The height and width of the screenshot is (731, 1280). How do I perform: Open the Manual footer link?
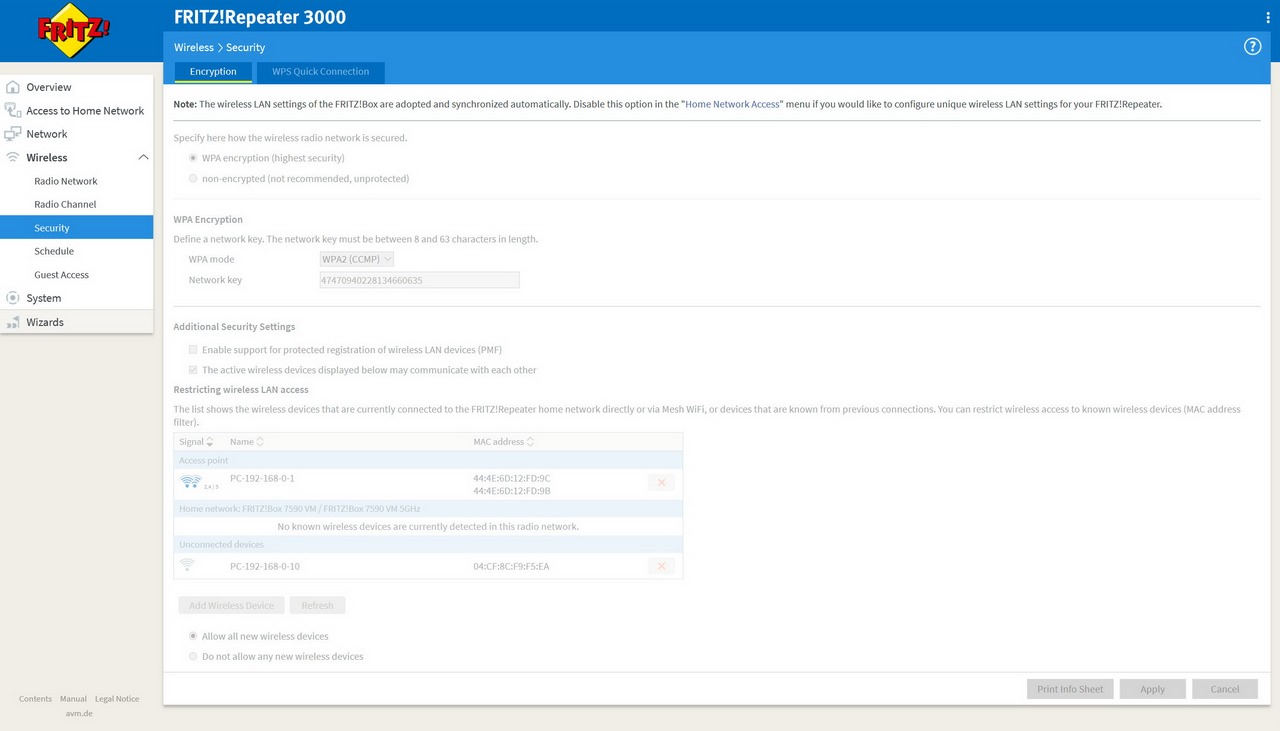click(73, 699)
